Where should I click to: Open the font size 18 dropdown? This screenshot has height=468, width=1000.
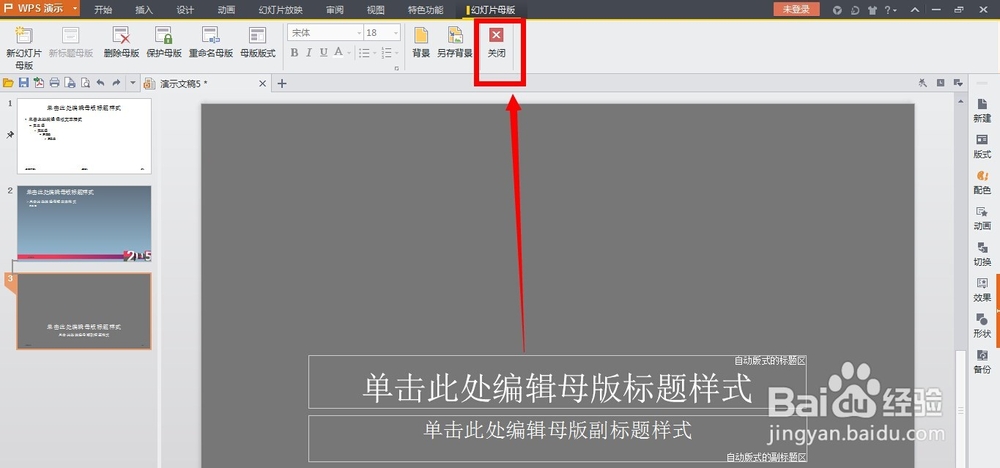pos(396,33)
